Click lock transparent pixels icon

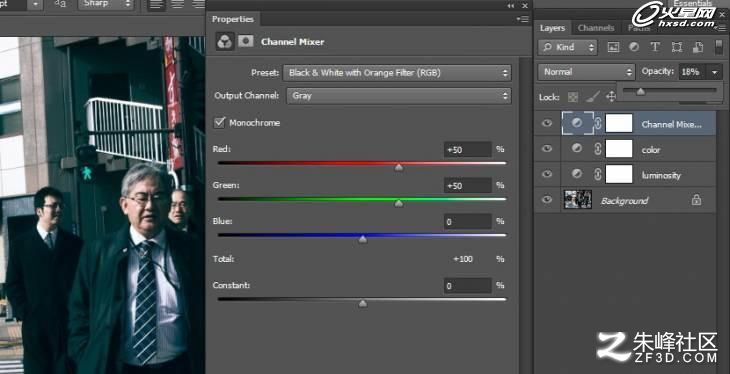point(573,97)
